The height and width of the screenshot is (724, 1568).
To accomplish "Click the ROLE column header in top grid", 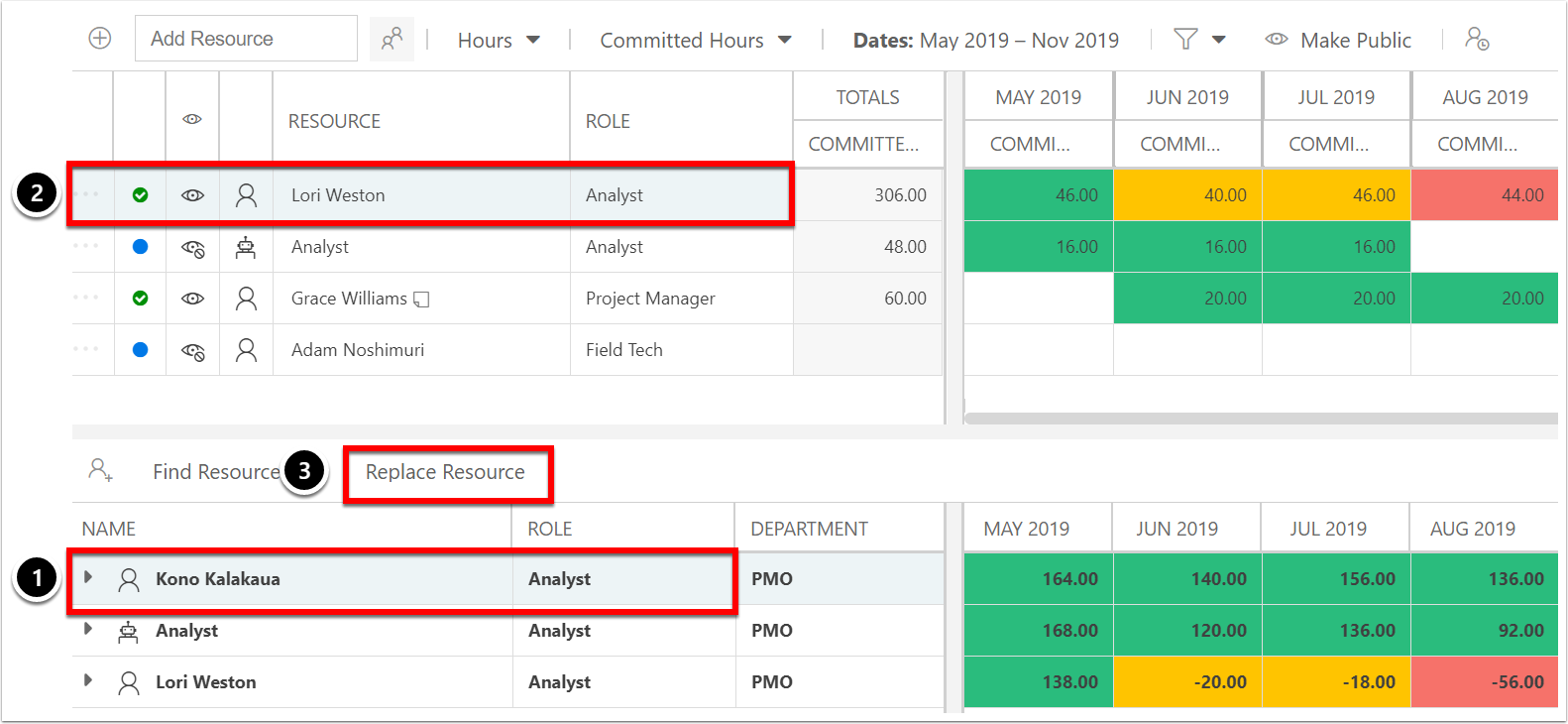I will coord(608,121).
